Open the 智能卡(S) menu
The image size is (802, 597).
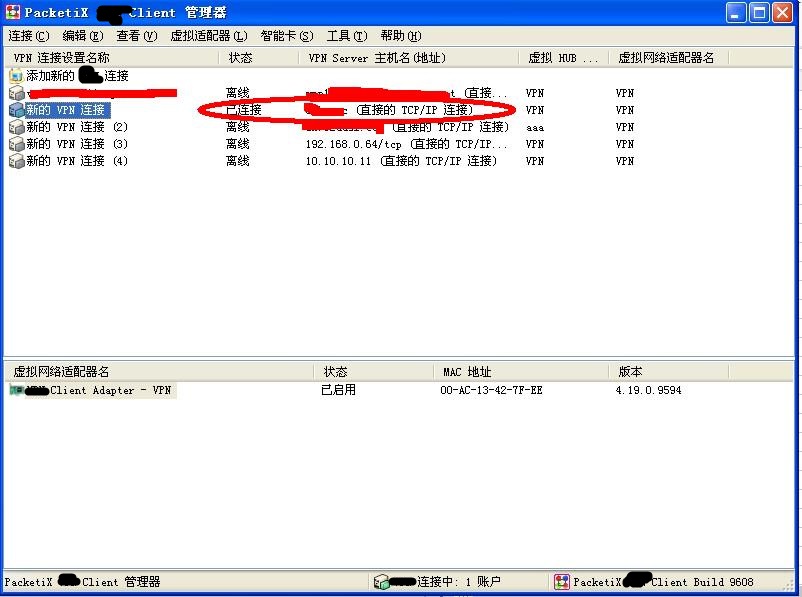pyautogui.click(x=287, y=36)
